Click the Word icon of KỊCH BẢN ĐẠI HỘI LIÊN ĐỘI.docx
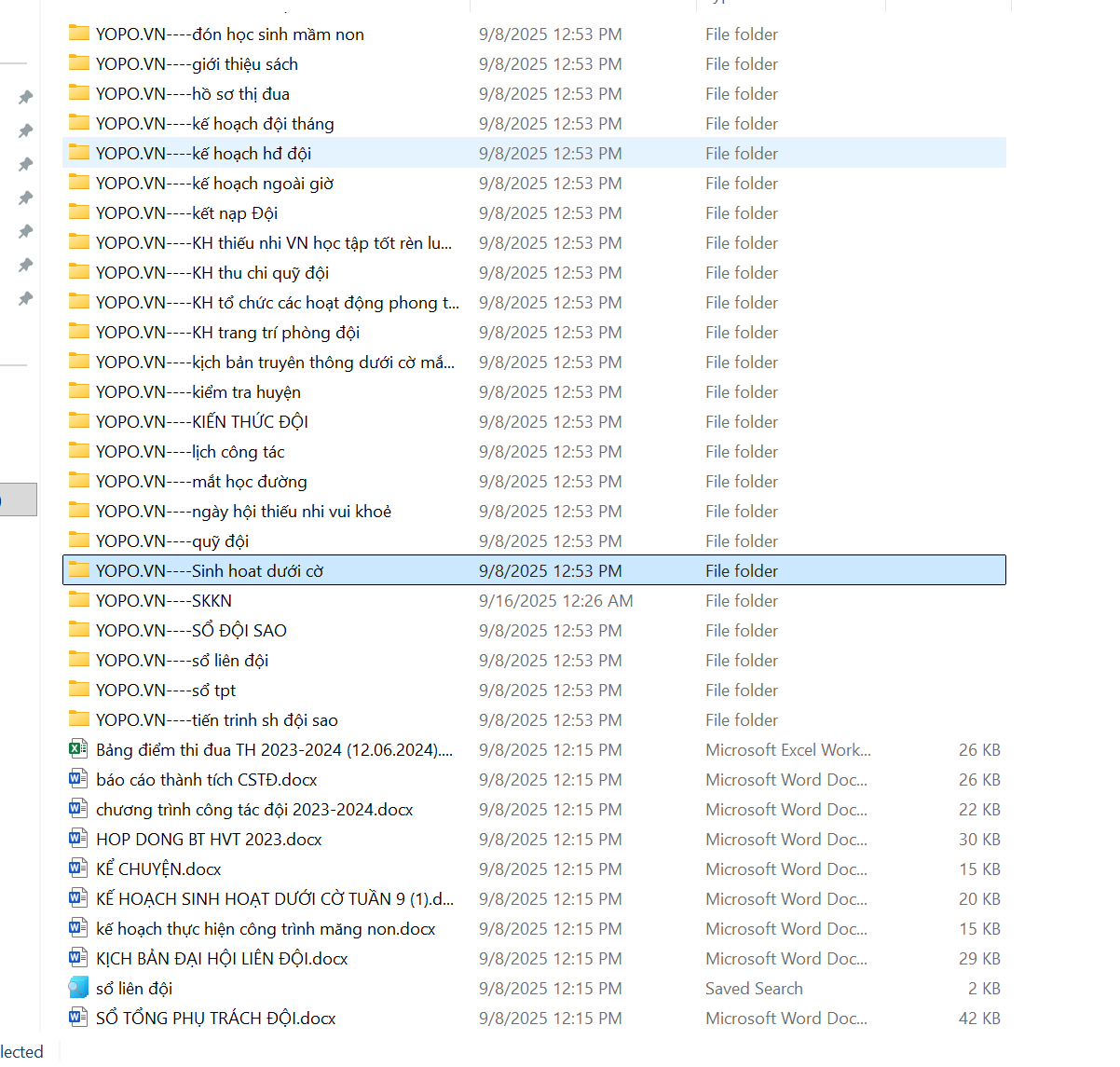This screenshot has width=1120, height=1067. coord(78,958)
